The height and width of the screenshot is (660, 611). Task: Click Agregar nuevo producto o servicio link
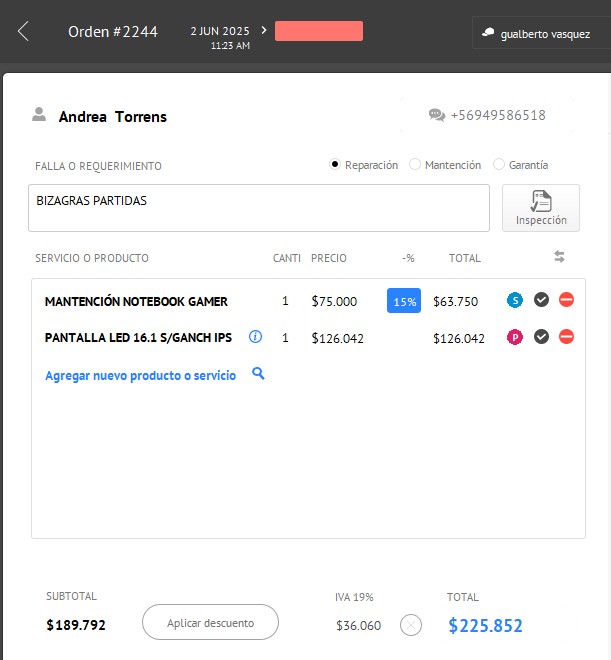[x=141, y=375]
